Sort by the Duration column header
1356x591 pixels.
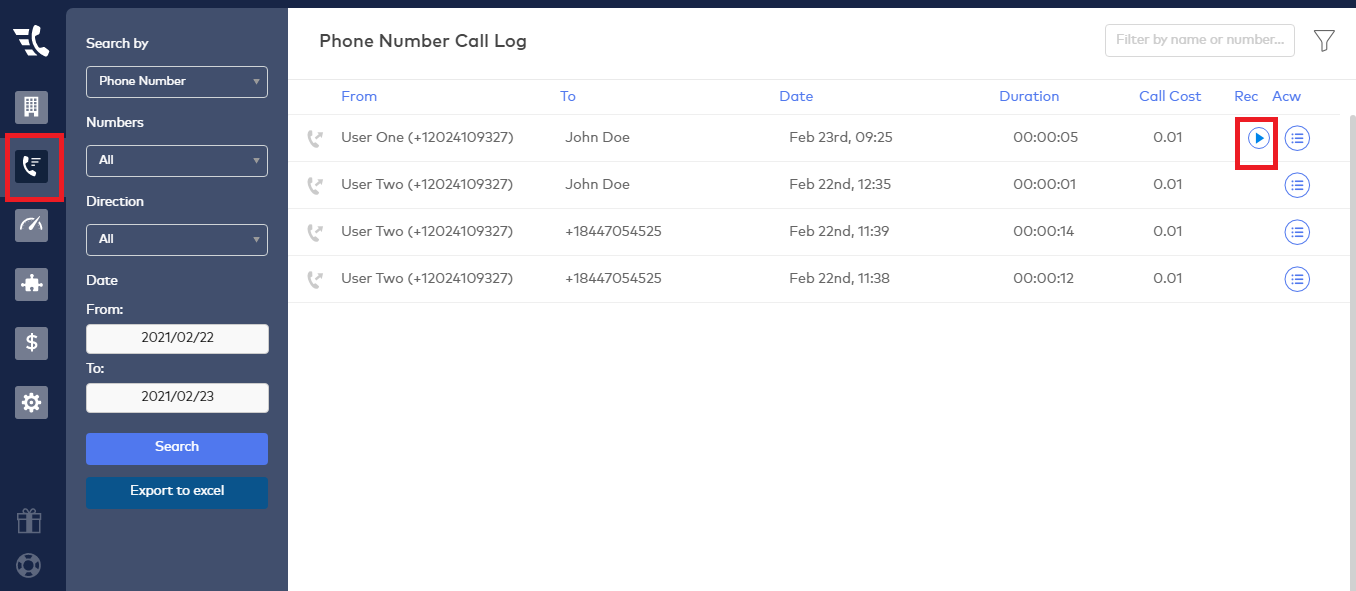coord(1028,97)
